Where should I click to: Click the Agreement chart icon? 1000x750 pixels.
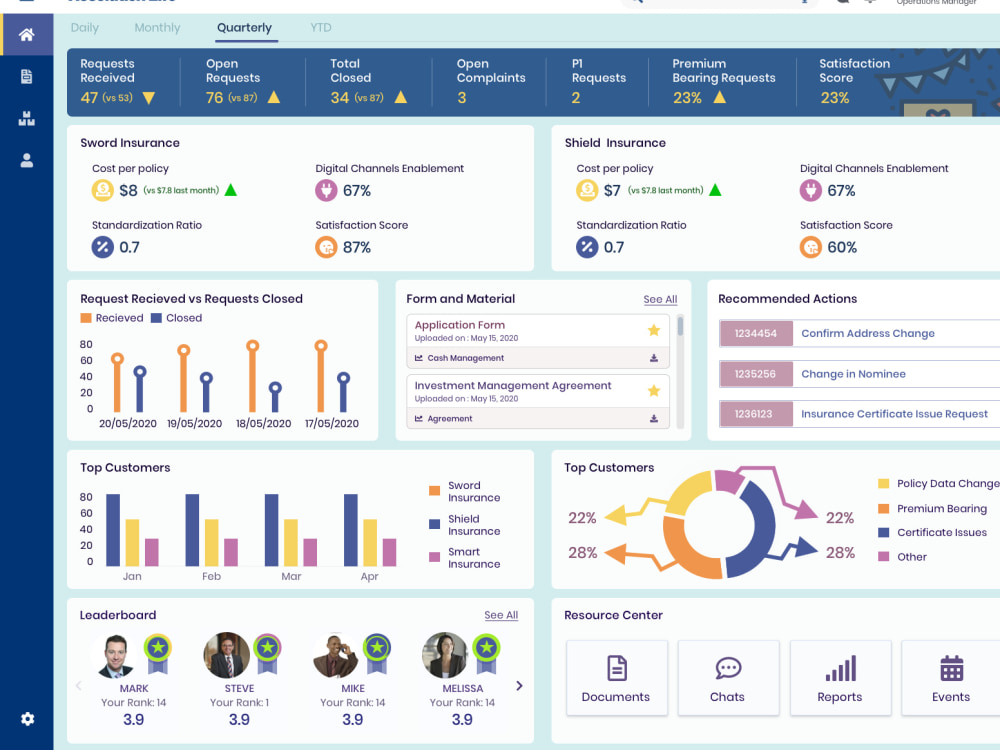point(418,418)
